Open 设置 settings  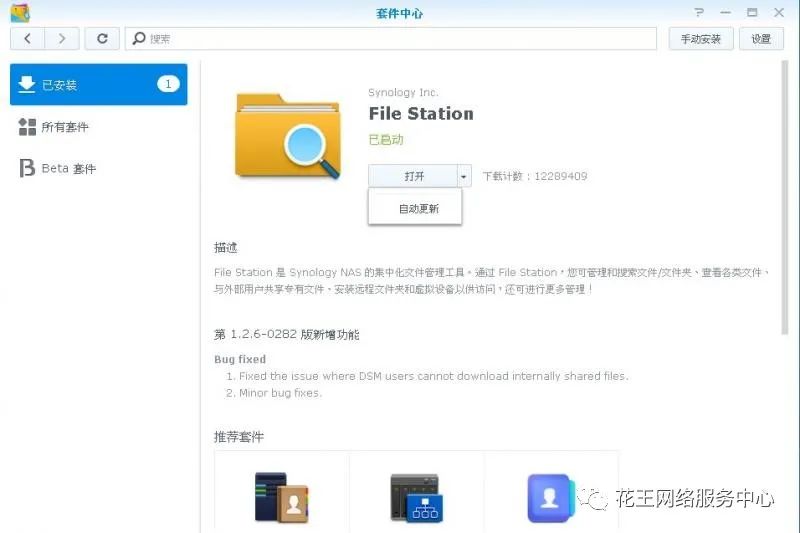click(761, 39)
